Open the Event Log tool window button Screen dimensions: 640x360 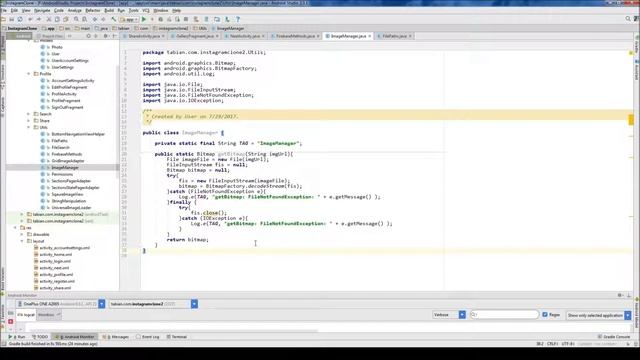pyautogui.click(x=148, y=337)
